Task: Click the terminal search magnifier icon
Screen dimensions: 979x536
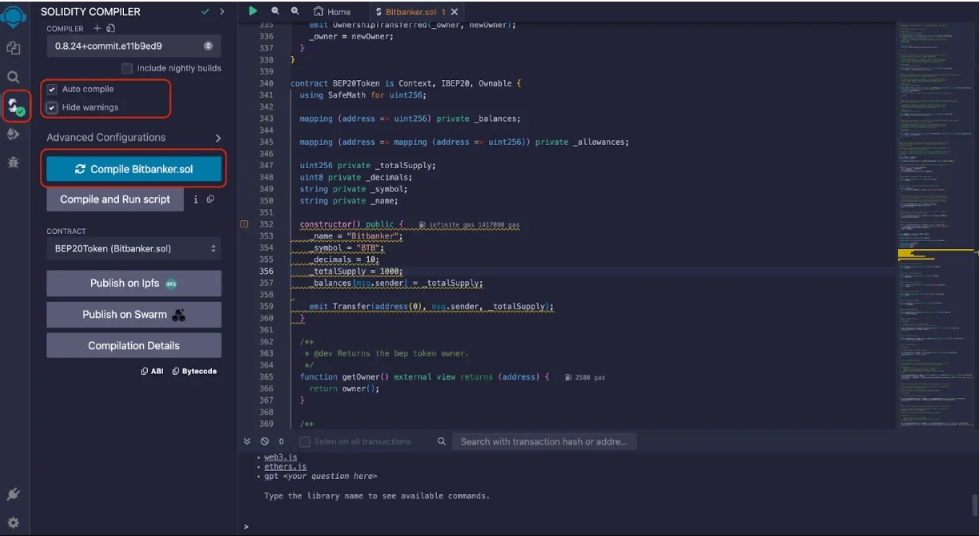Action: click(441, 441)
